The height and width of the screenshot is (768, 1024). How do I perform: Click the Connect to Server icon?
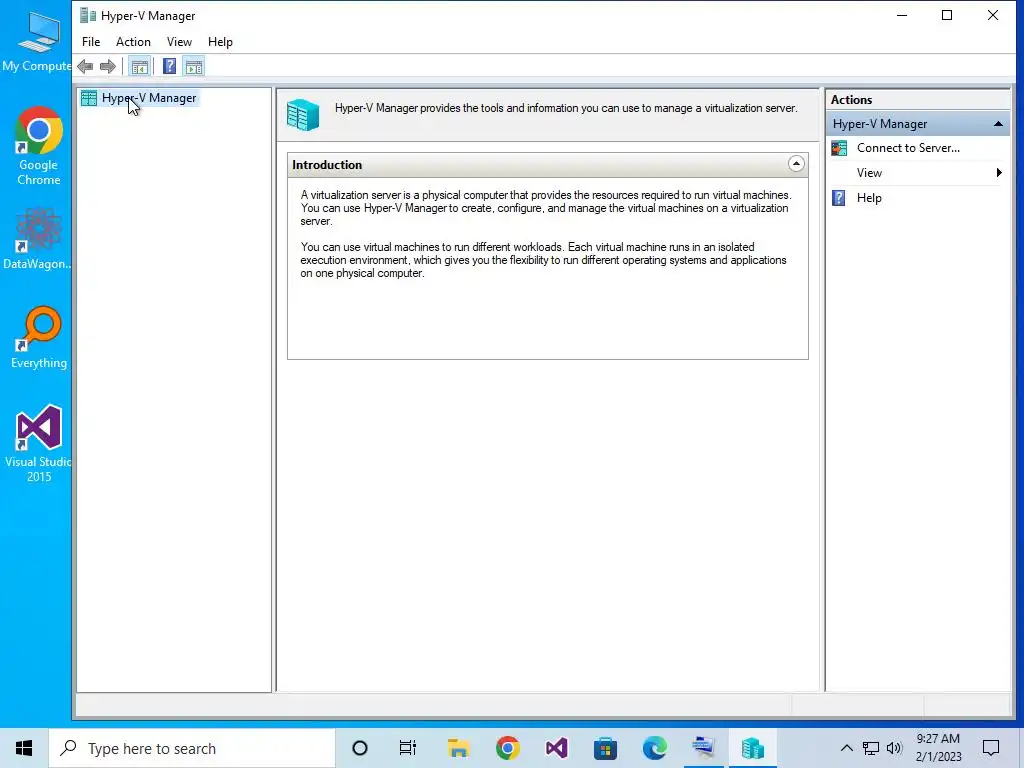pos(839,148)
